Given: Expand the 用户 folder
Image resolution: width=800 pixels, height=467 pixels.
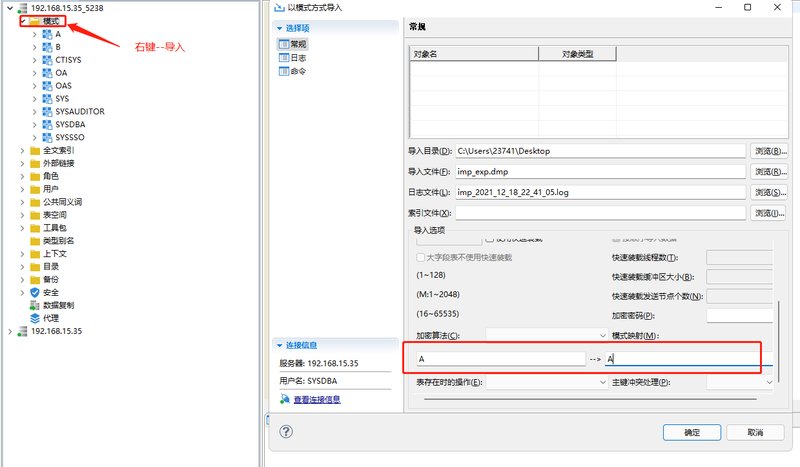Looking at the screenshot, I should 22,189.
